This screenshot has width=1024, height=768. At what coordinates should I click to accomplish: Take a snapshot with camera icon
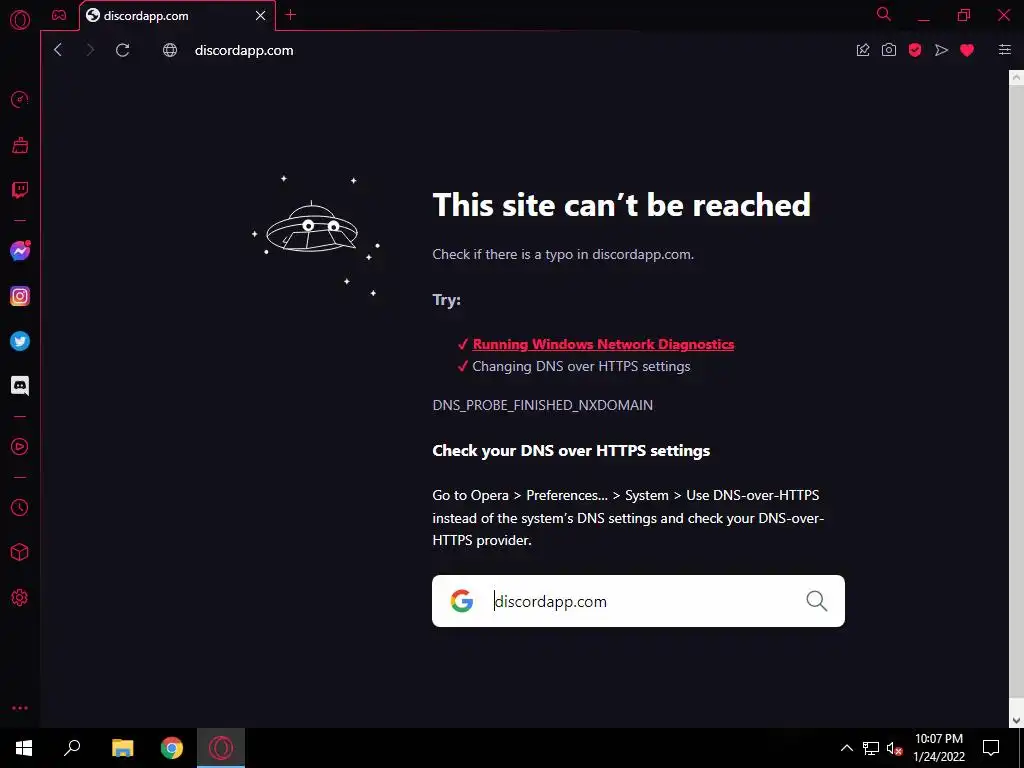889,50
